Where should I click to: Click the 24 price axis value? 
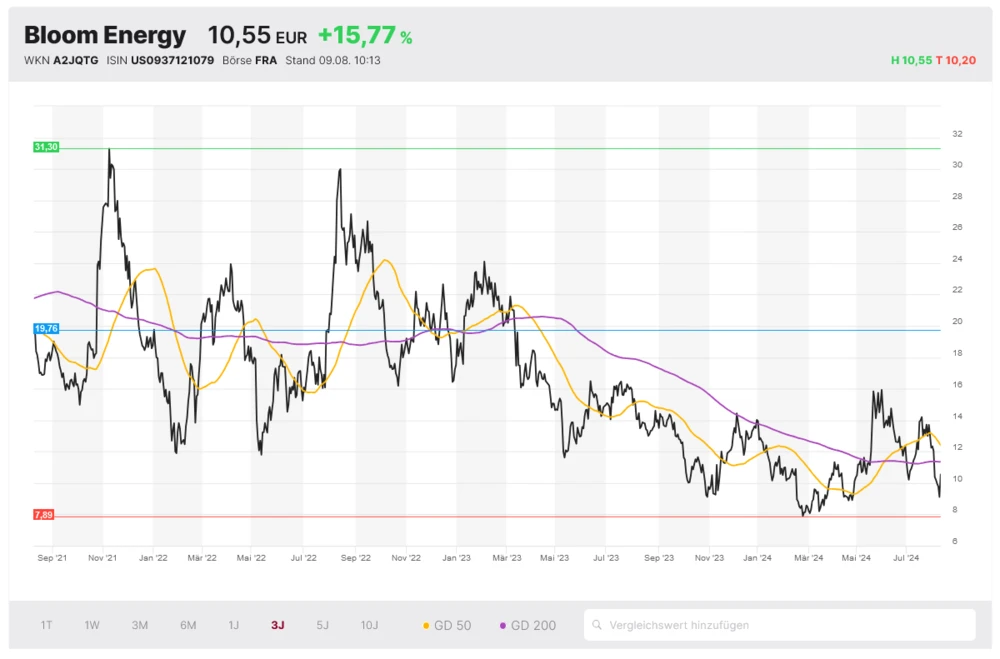tap(957, 259)
